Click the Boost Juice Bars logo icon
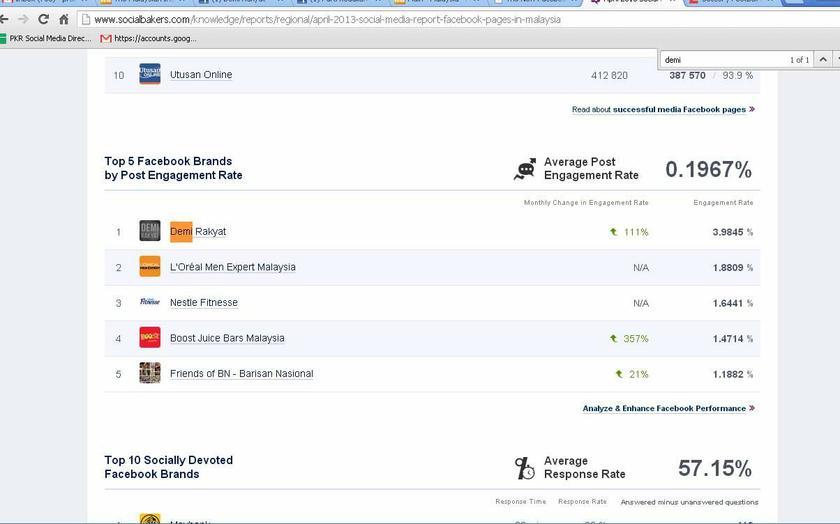This screenshot has width=840, height=524. (150, 338)
